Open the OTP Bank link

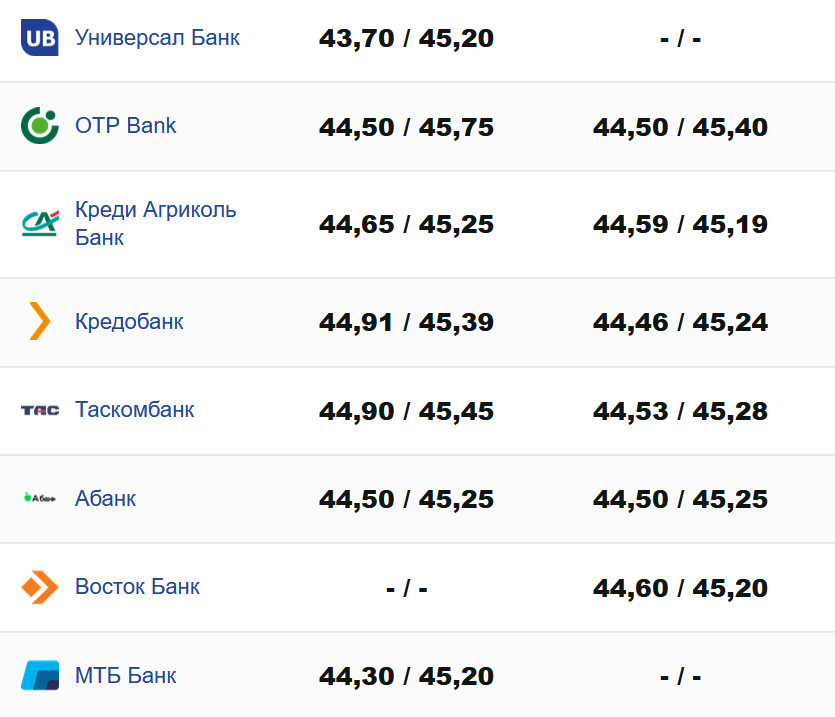coord(126,126)
